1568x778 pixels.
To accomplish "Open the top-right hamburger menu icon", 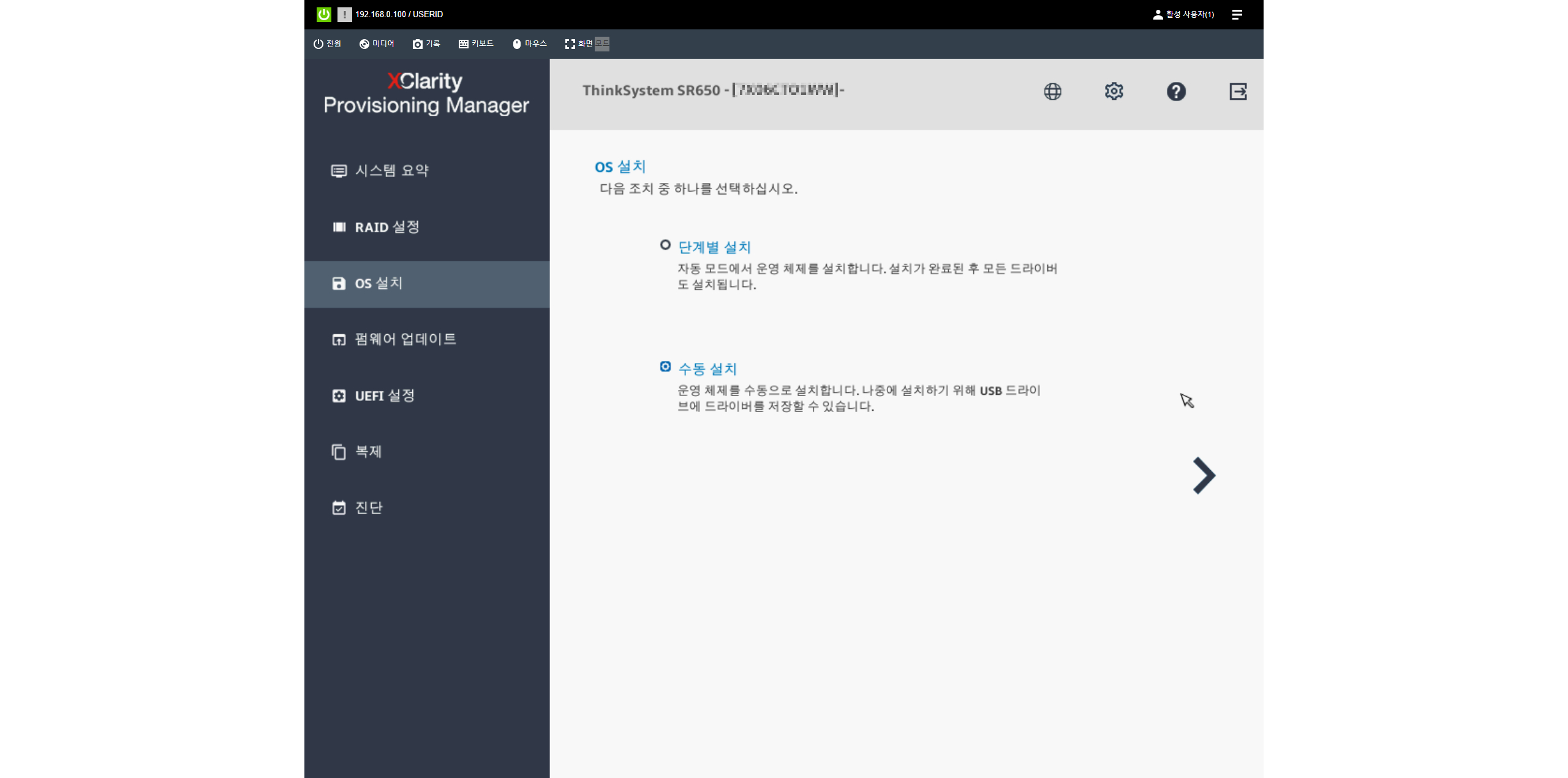I will (1237, 14).
